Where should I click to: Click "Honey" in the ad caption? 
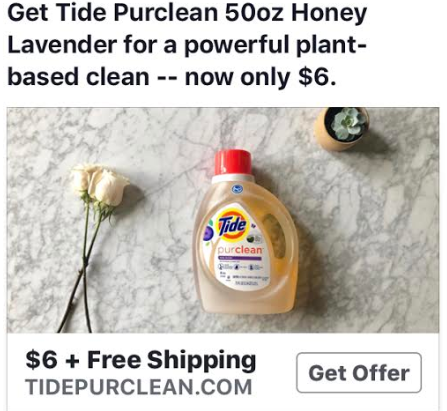tap(329, 13)
